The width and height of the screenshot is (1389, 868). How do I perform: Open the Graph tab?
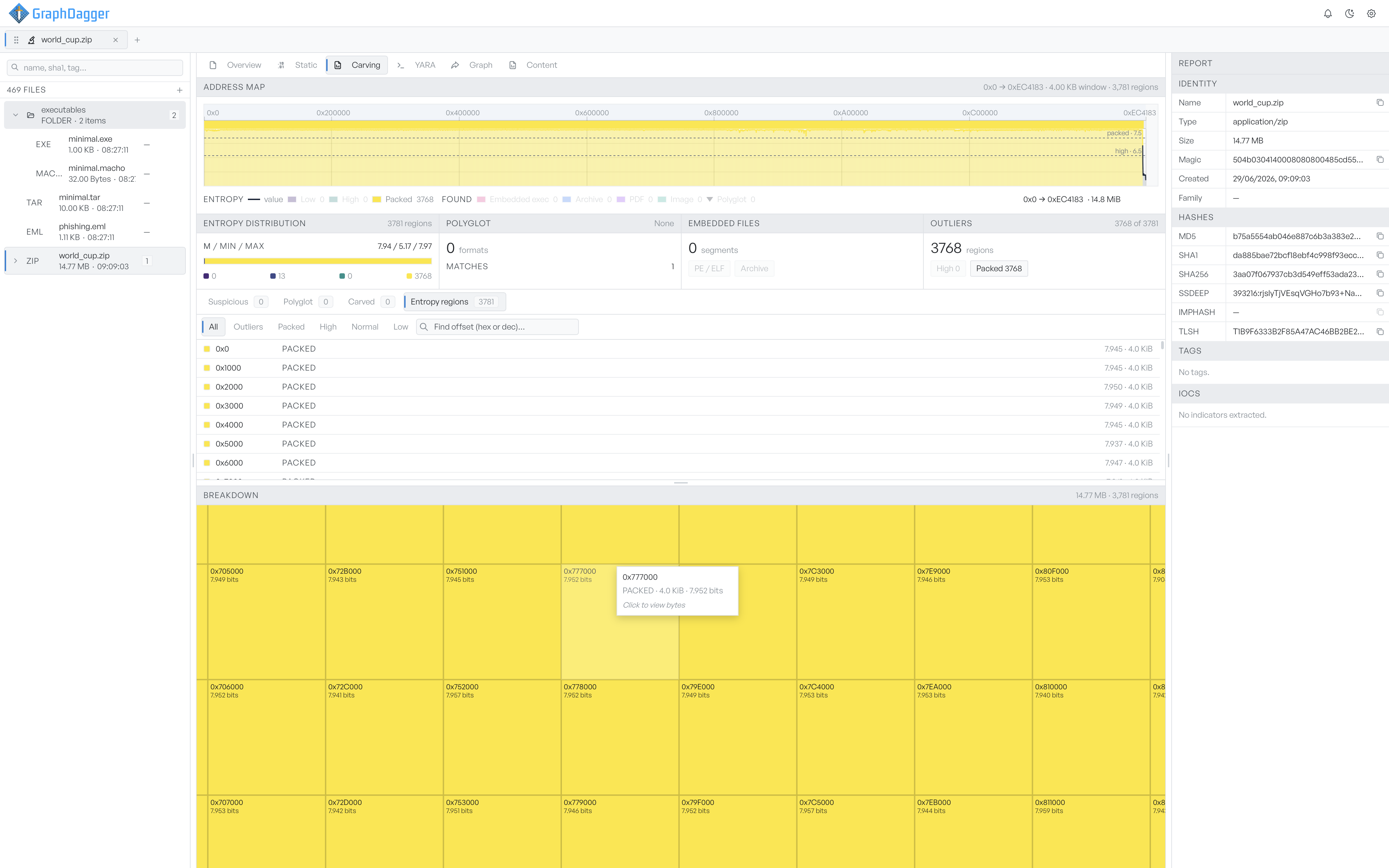[x=472, y=65]
